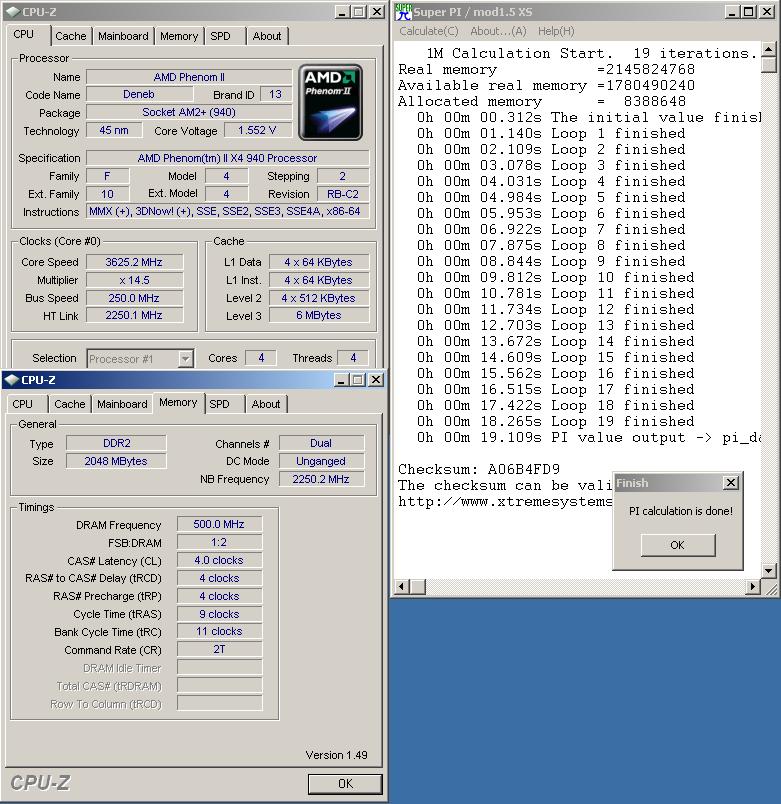Click the lower CPU-Z window title icon
The image size is (781, 804).
pyautogui.click(x=11, y=380)
